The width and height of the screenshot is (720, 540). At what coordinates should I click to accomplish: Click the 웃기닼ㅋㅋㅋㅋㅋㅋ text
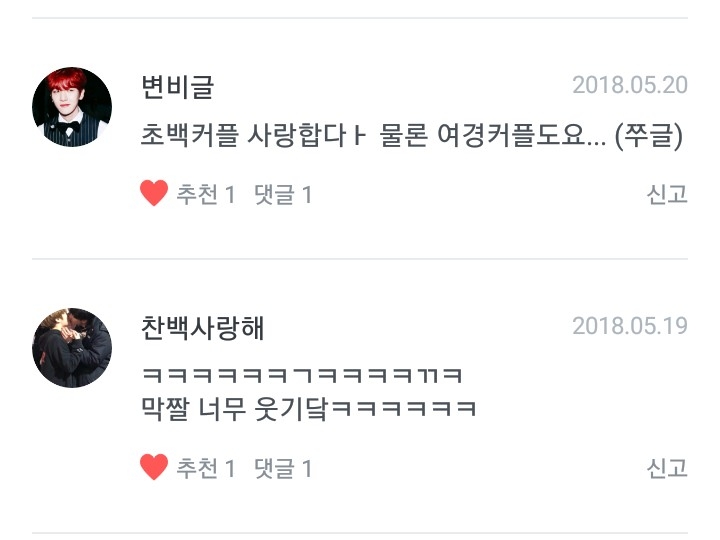tap(366, 409)
